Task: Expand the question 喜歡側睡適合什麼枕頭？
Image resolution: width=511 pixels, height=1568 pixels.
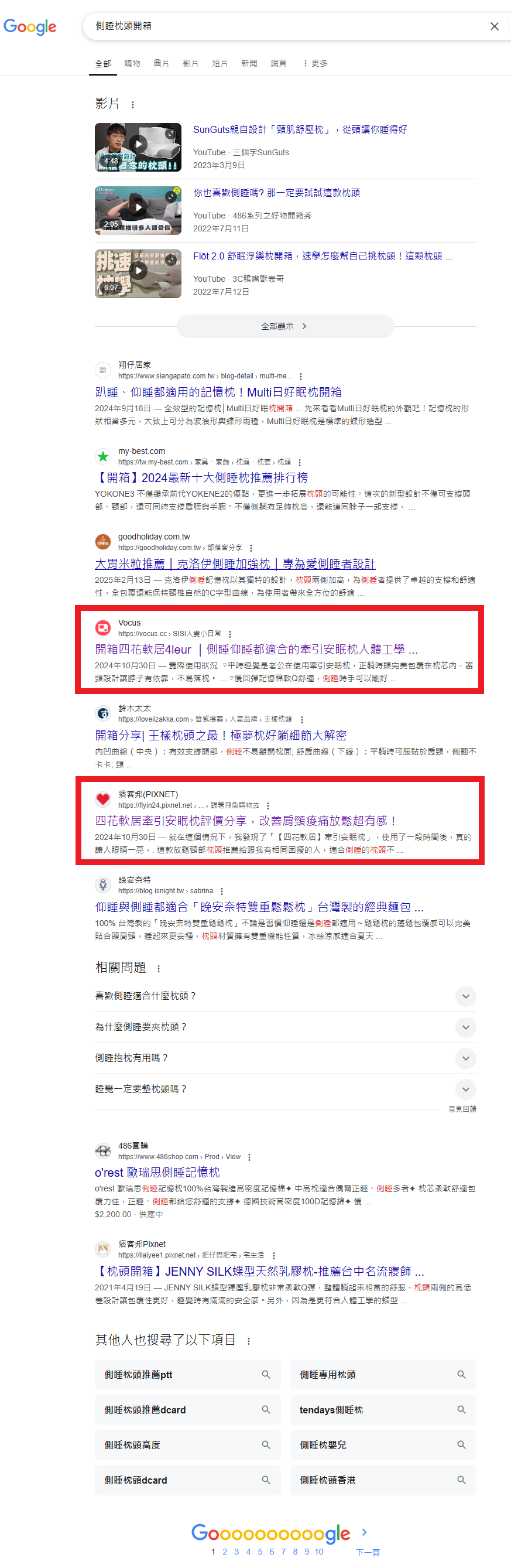Action: [x=285, y=996]
